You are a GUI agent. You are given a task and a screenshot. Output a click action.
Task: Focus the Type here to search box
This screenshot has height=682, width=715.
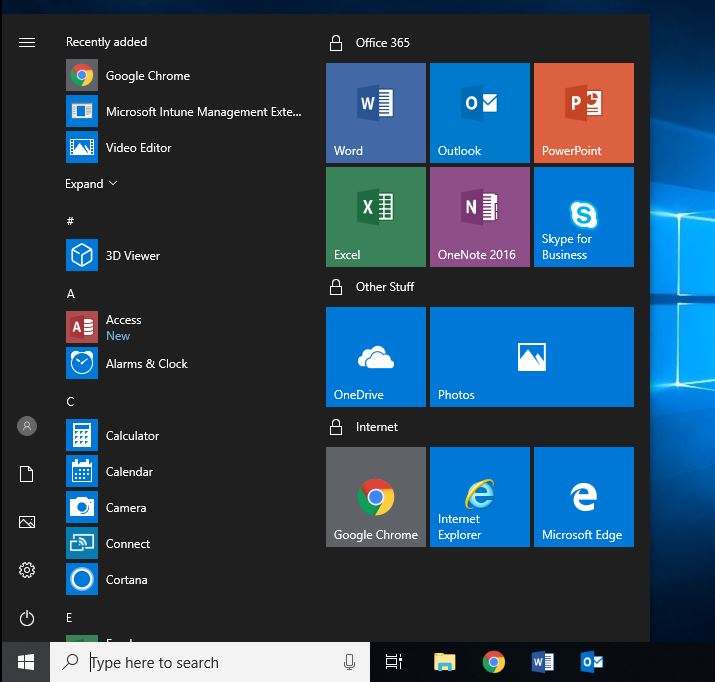coord(210,662)
